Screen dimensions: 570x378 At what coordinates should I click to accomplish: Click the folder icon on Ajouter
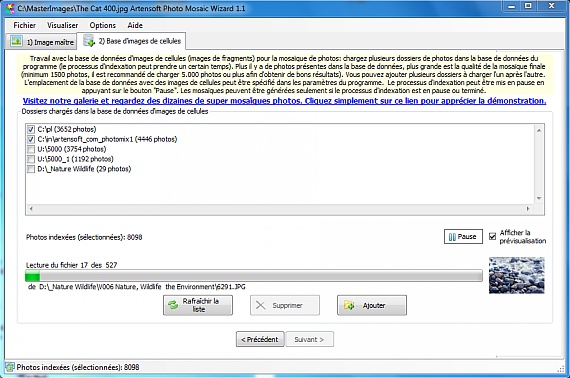click(349, 305)
